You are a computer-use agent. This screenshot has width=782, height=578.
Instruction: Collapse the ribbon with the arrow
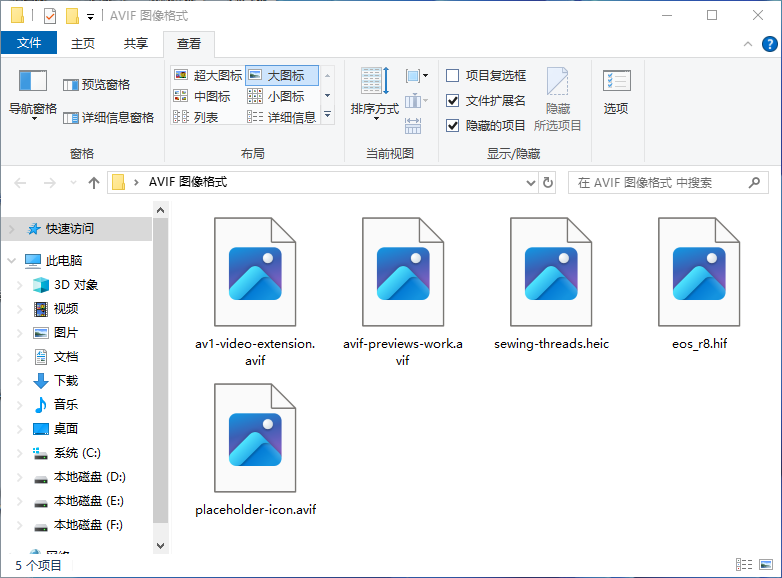tap(748, 44)
